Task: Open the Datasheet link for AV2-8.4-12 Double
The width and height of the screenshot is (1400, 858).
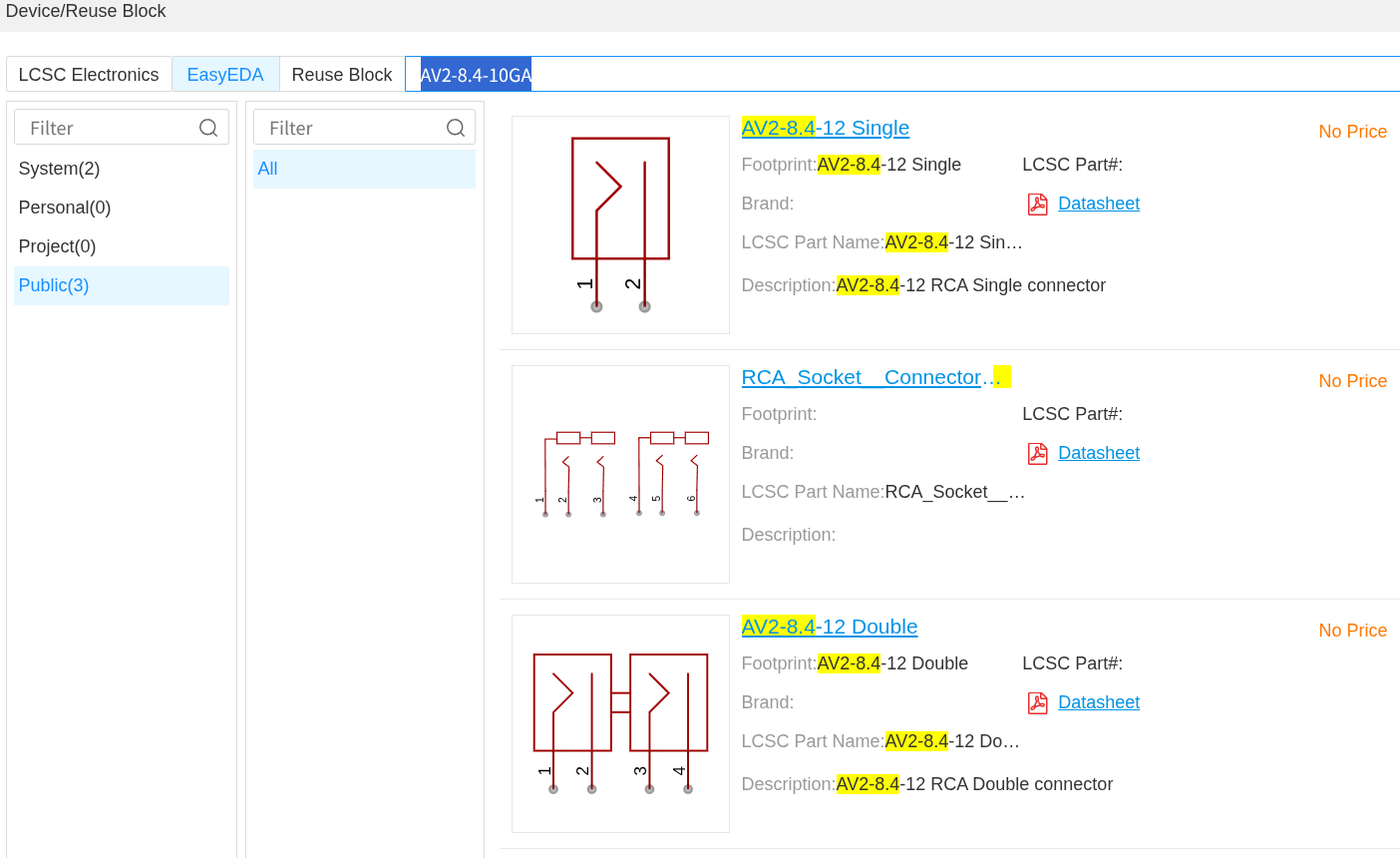Action: tap(1099, 702)
